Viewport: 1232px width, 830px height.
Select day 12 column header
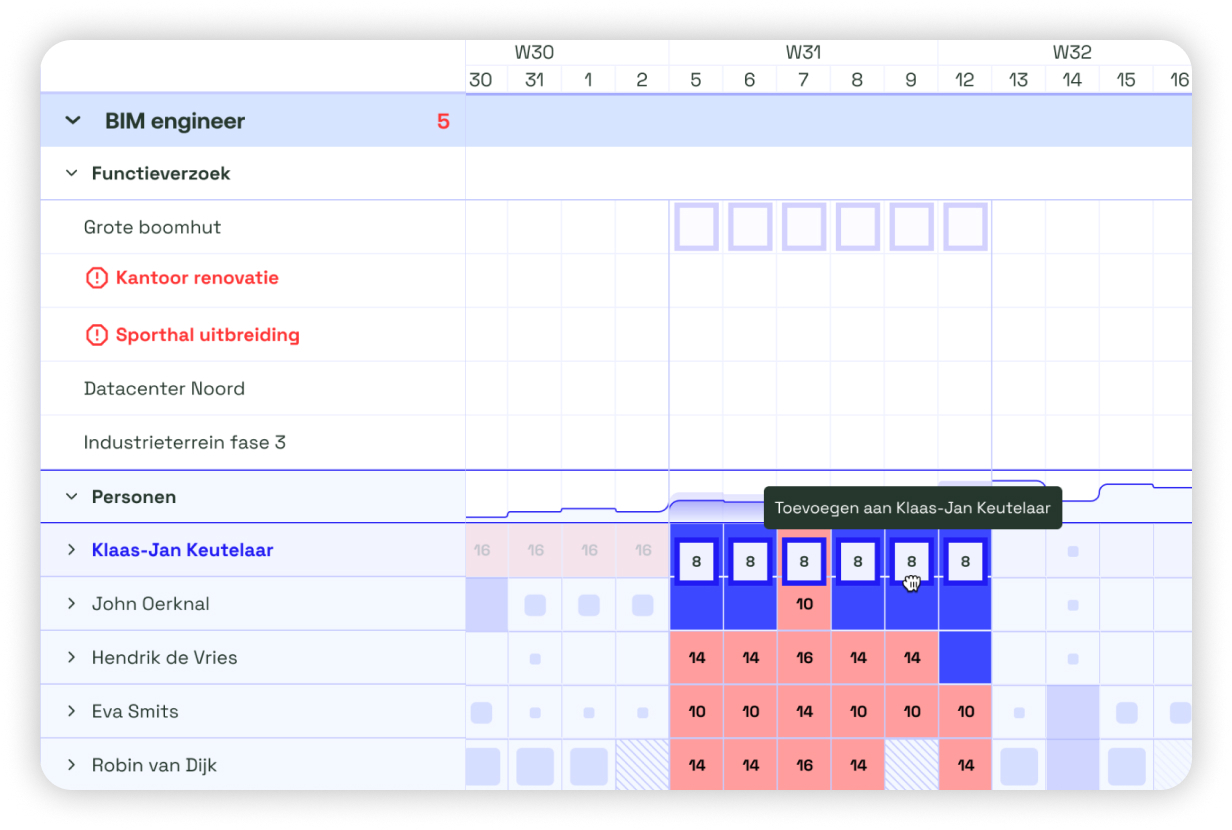(x=965, y=79)
